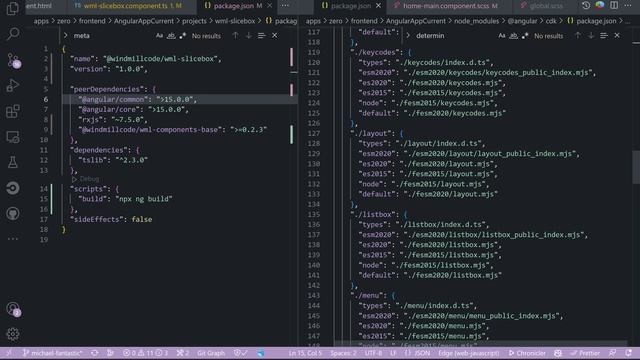Toggle whole word in right find widget
The image size is (640, 360).
click(513, 36)
